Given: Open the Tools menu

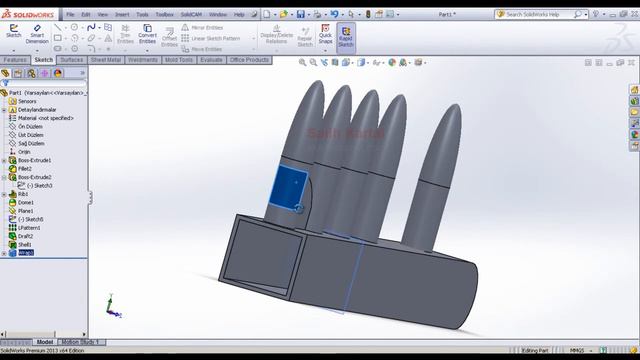Looking at the screenshot, I should [142, 14].
